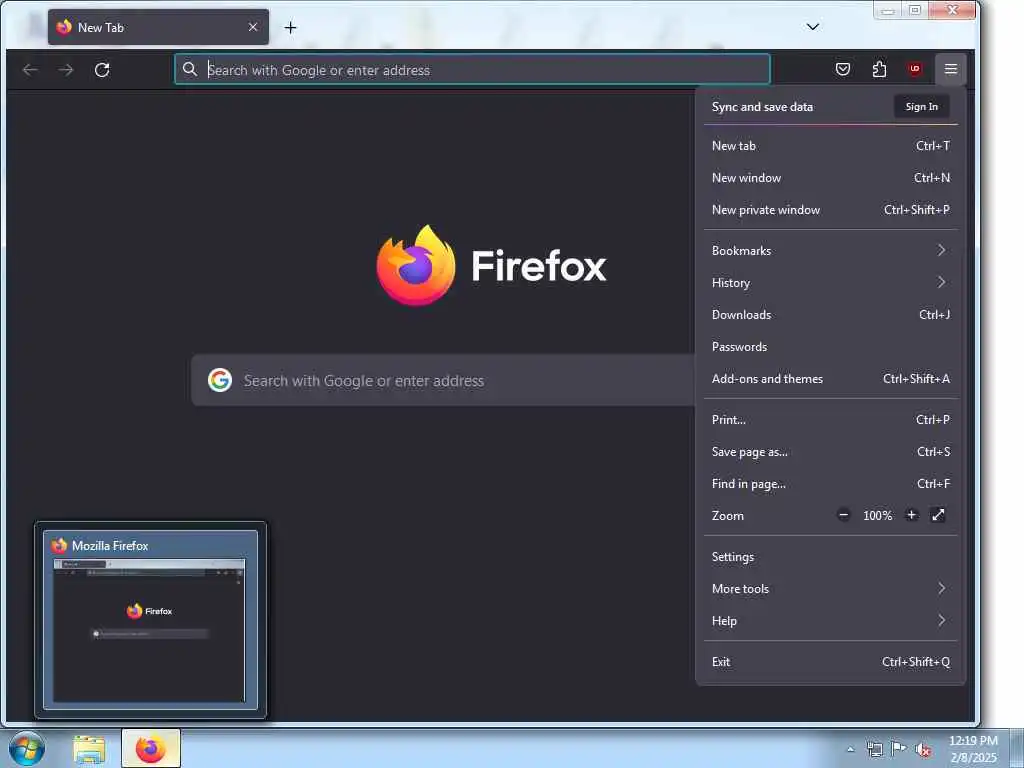The image size is (1024, 768).
Task: Click the search magnifier in address bar
Action: pyautogui.click(x=189, y=69)
